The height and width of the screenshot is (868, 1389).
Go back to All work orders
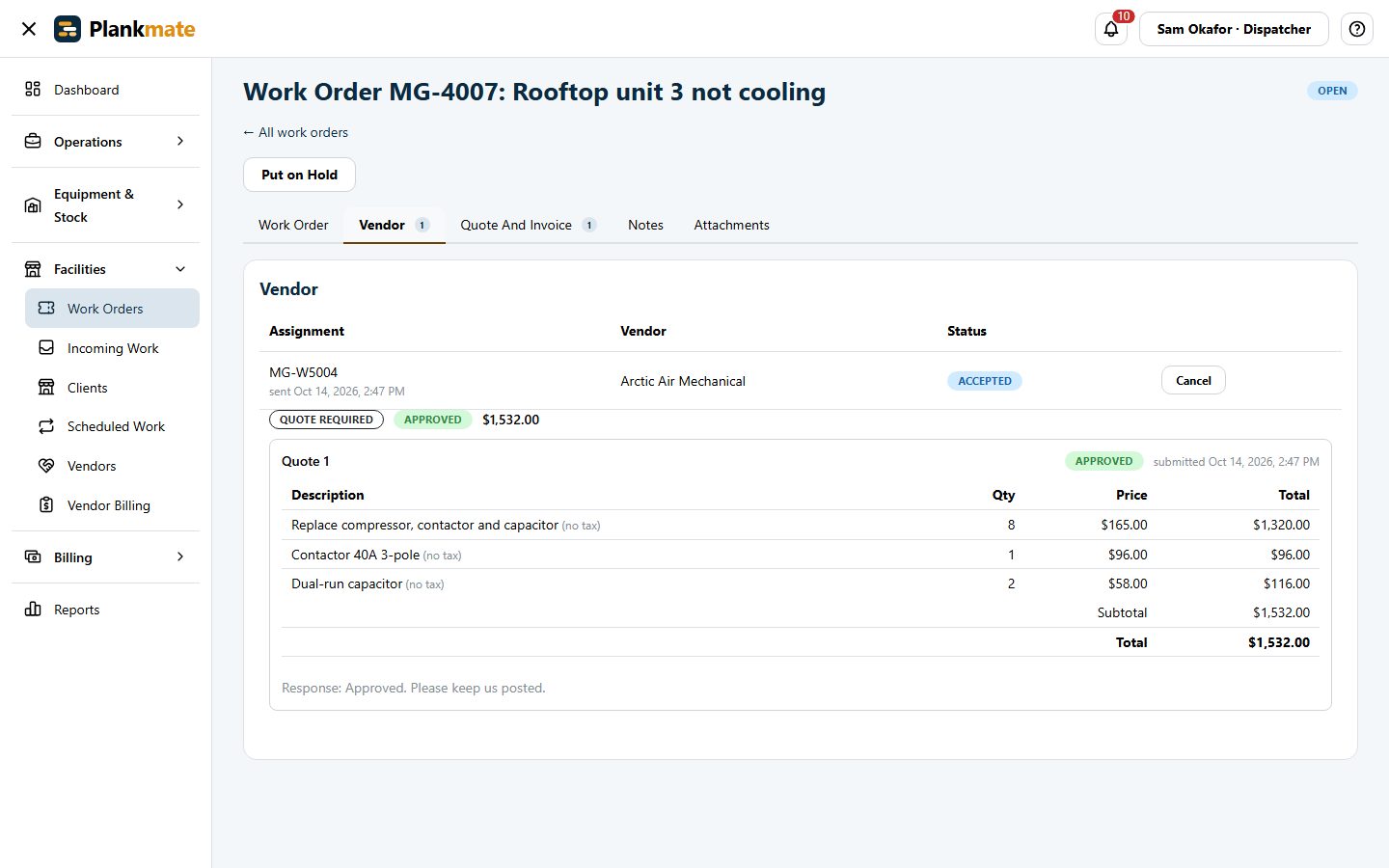coord(295,132)
